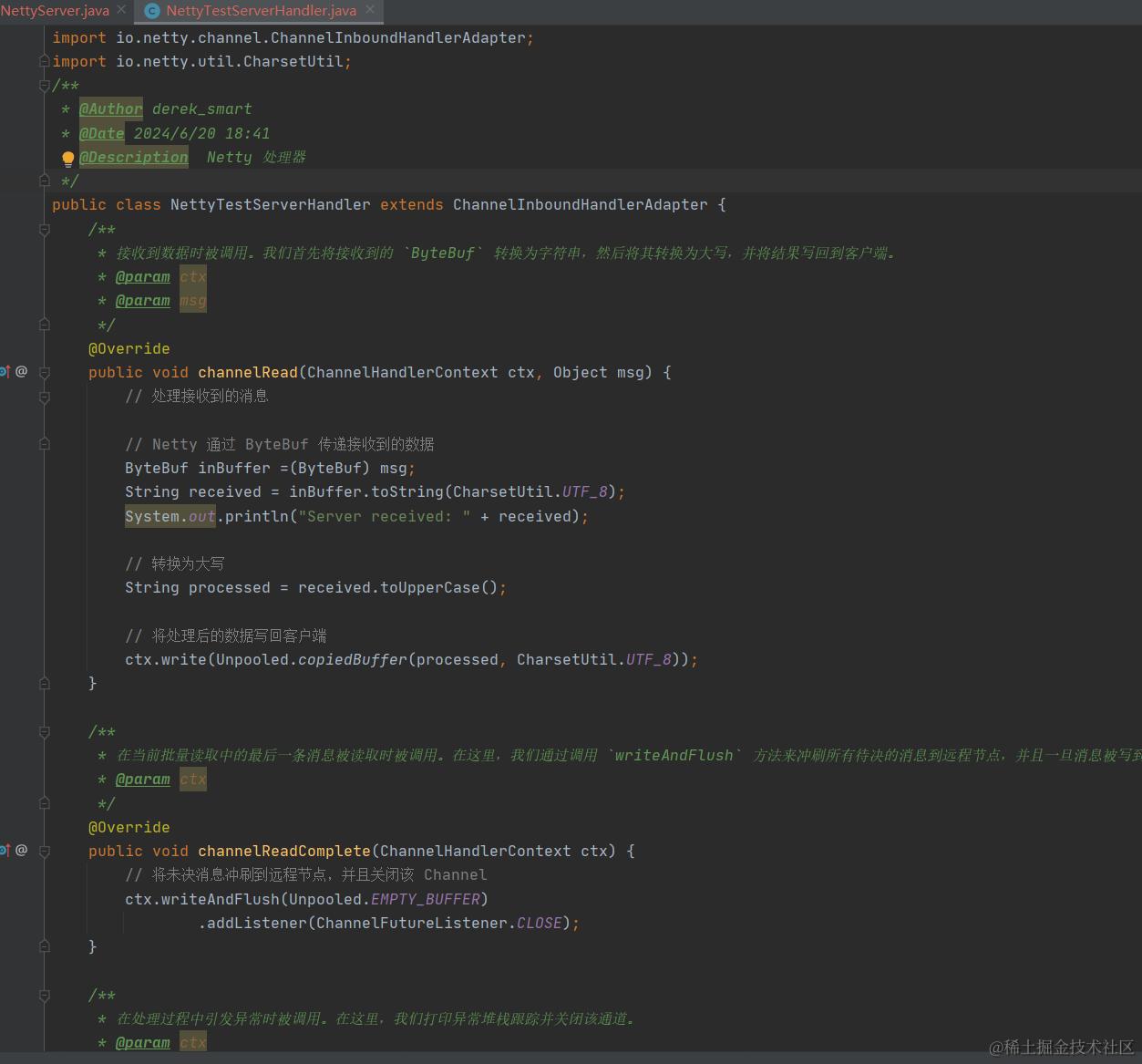Click ChannelFutureListener.CLOSE constant

(x=439, y=924)
